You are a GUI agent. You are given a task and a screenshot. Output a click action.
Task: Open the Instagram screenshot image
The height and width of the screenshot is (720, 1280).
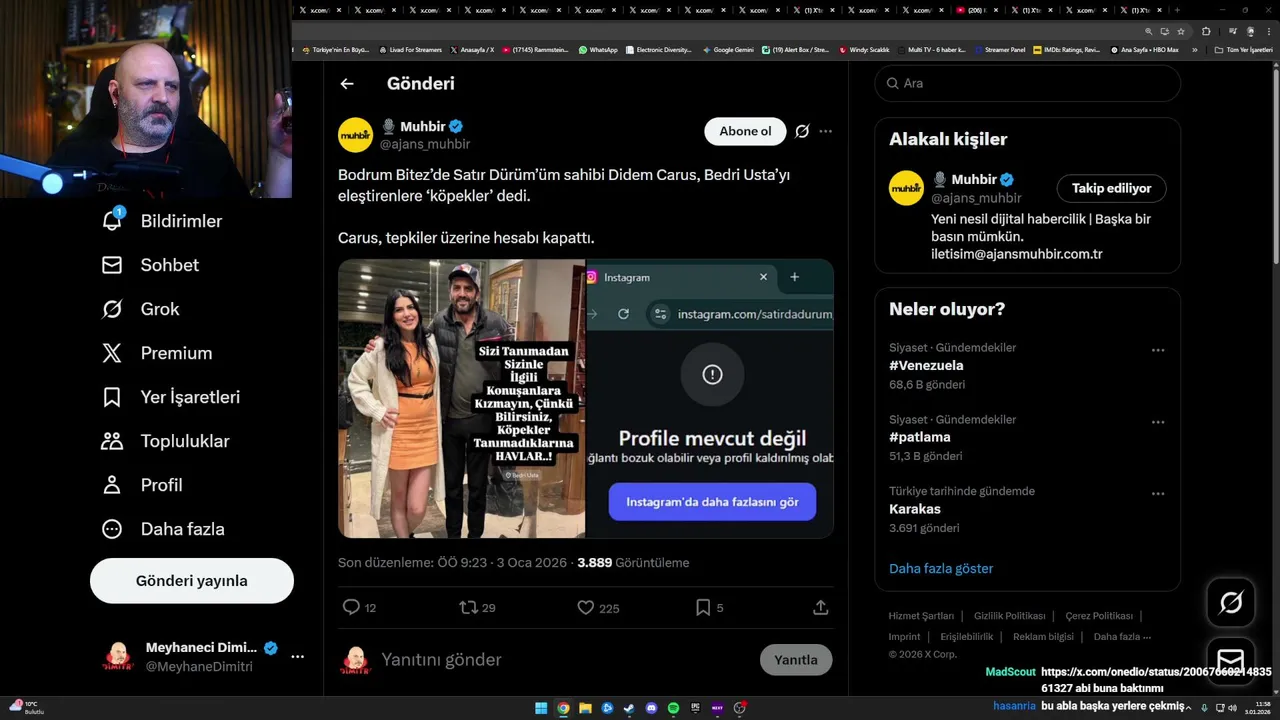pyautogui.click(x=710, y=399)
